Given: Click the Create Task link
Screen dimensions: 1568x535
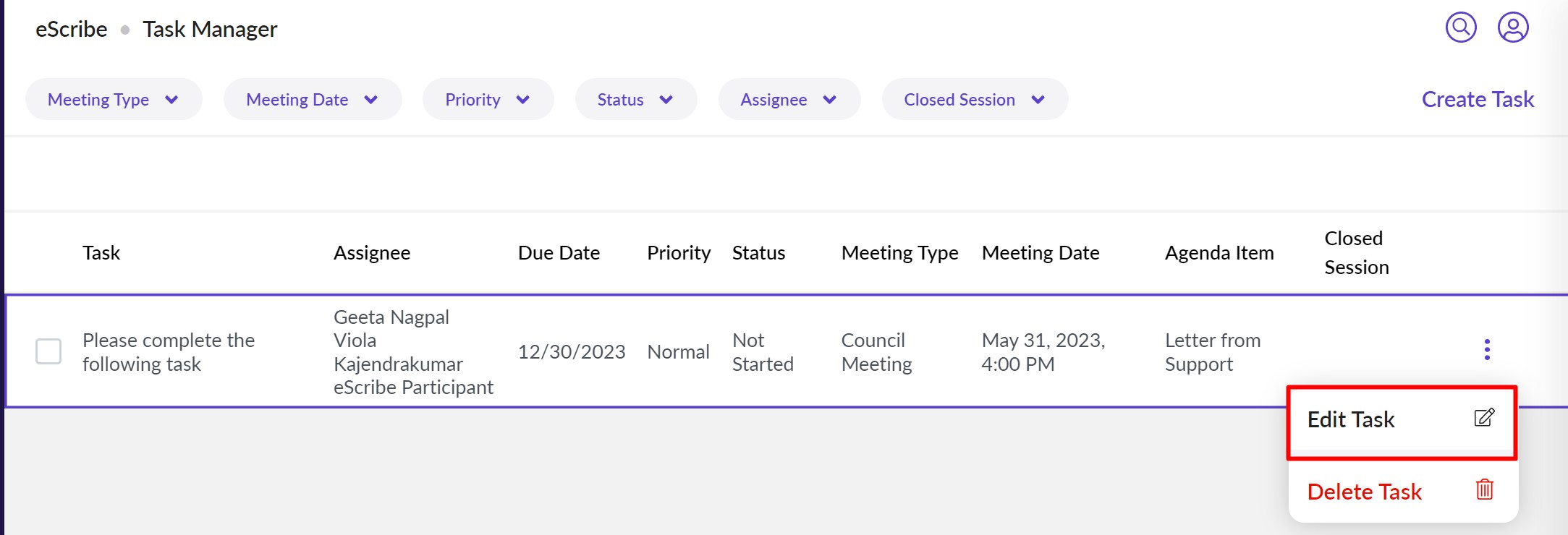Looking at the screenshot, I should coord(1477,100).
